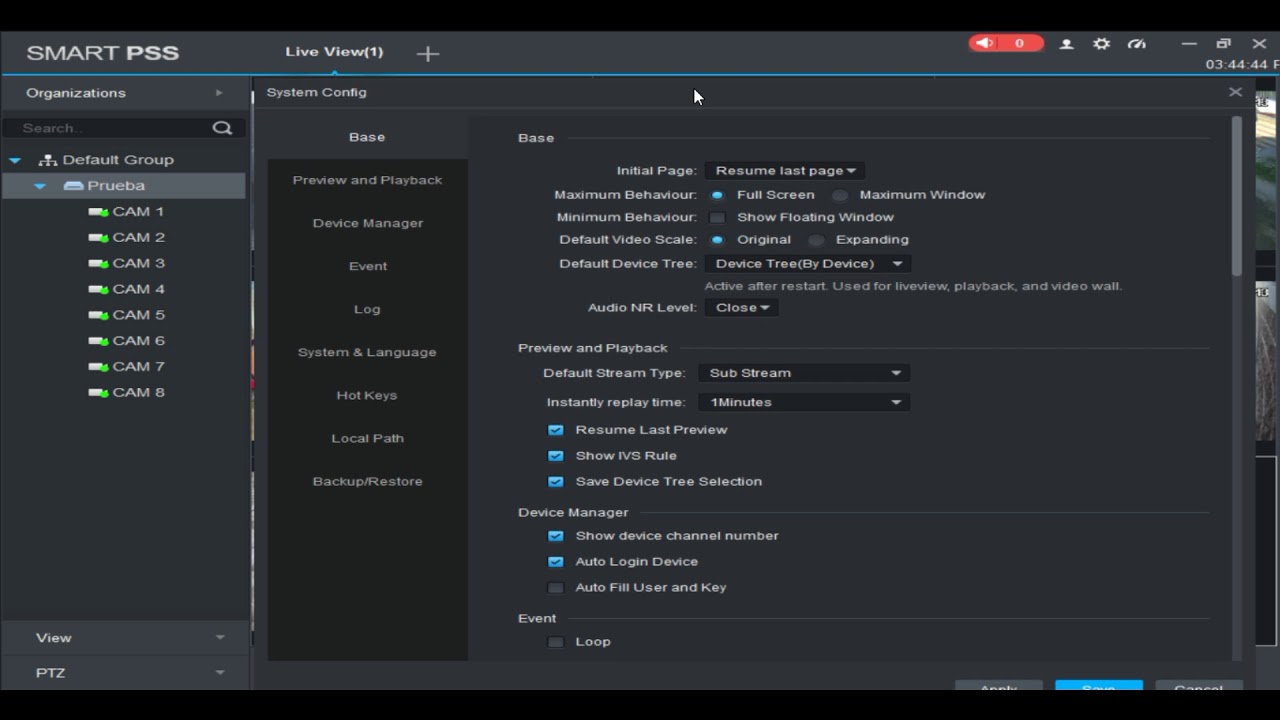Click the CAM 3 camera icon
1280x720 pixels.
[x=98, y=264]
